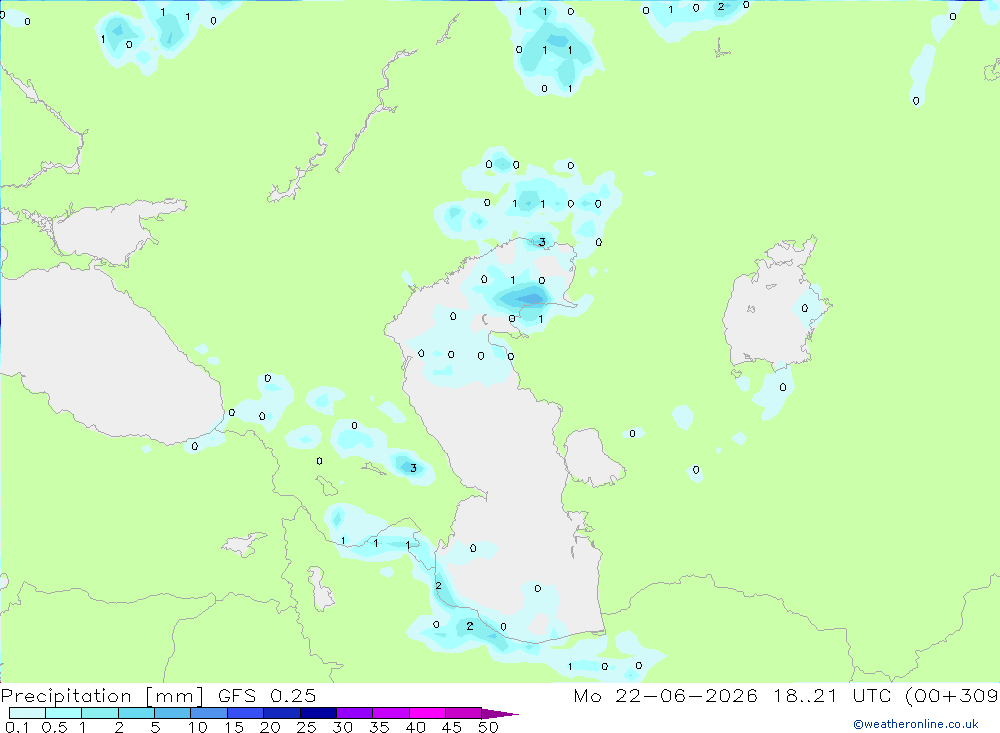
Task: Select the 35–40 mm violet legend swatch
Action: coord(390,713)
